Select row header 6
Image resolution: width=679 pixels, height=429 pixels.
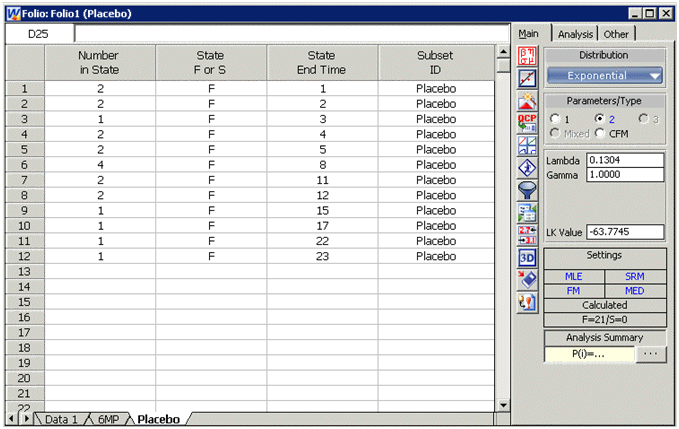pos(25,165)
